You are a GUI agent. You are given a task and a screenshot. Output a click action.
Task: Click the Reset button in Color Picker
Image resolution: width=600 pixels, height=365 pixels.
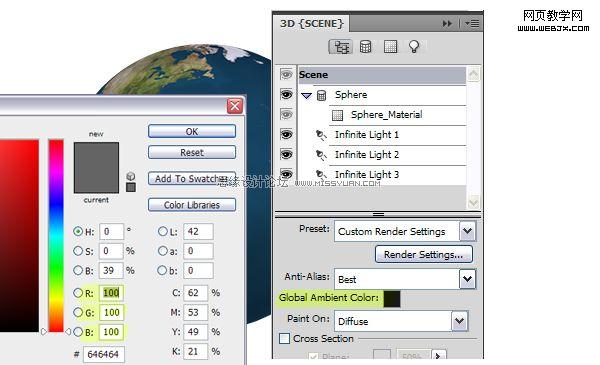click(x=192, y=152)
